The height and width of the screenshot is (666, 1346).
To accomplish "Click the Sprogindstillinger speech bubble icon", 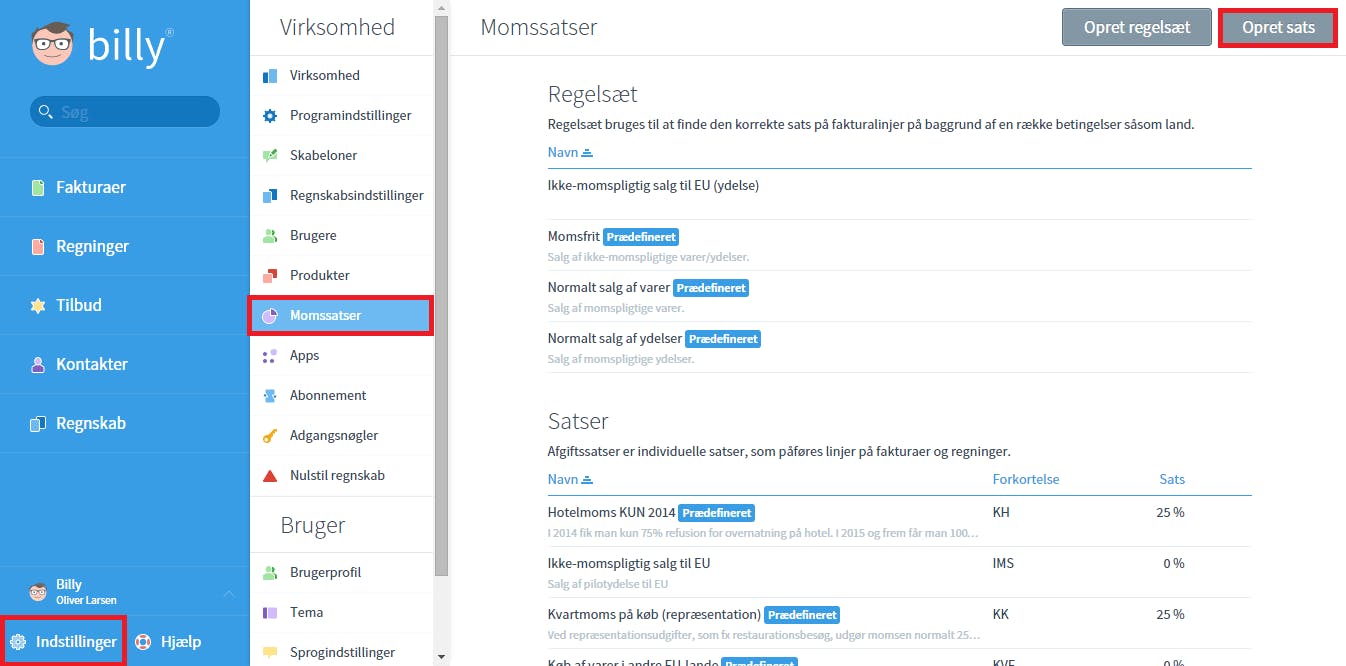I will tap(269, 652).
